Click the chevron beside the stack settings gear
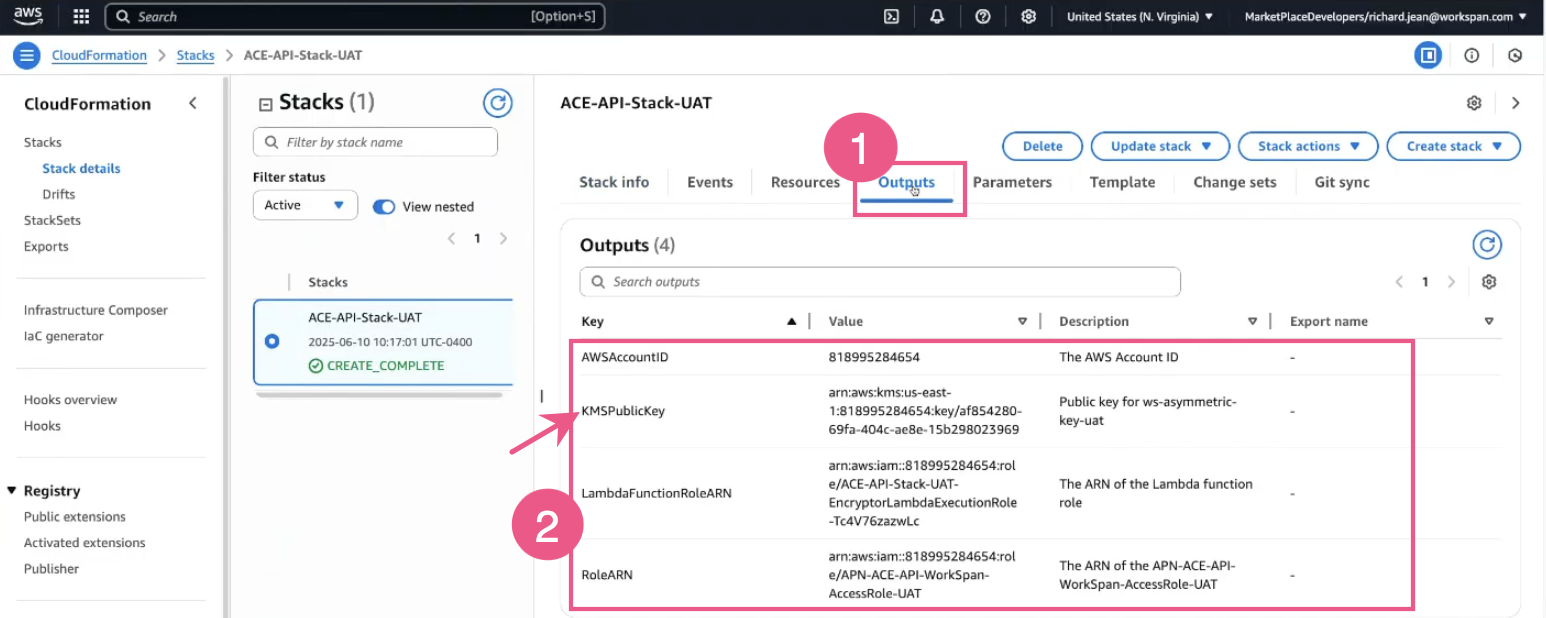 pyautogui.click(x=1515, y=103)
